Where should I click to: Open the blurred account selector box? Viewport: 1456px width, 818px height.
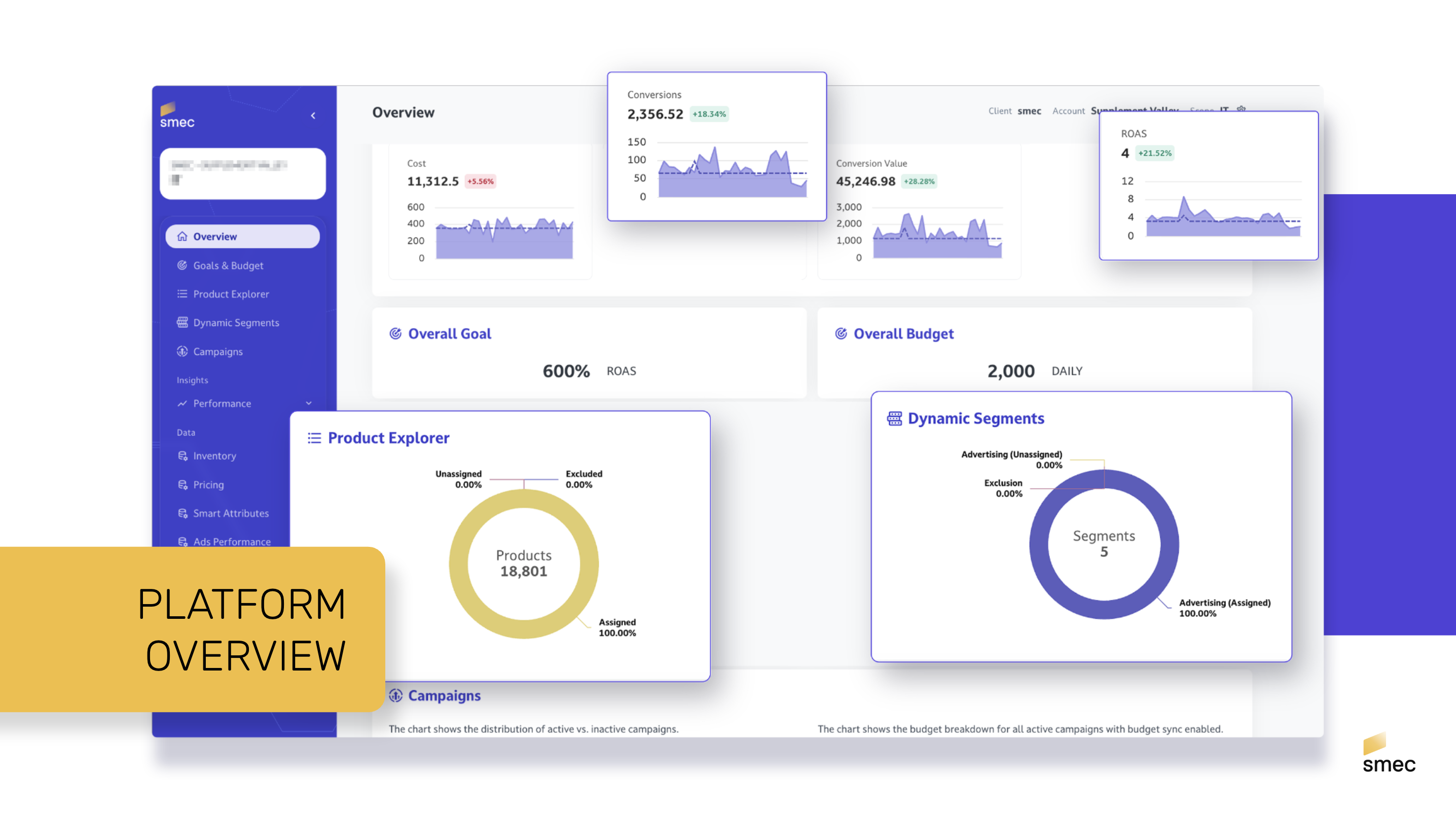242,173
